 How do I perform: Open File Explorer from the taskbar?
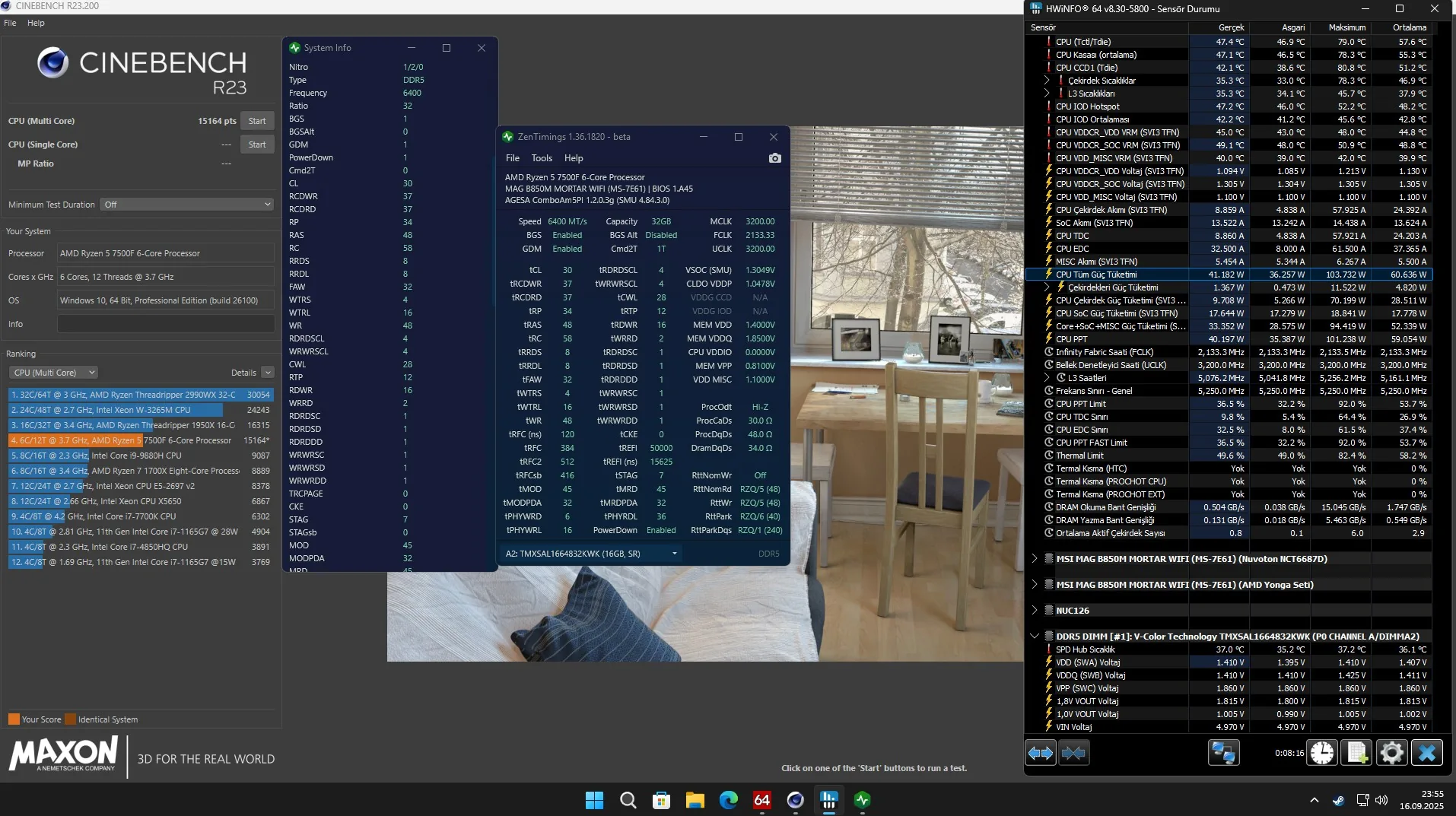tap(695, 800)
